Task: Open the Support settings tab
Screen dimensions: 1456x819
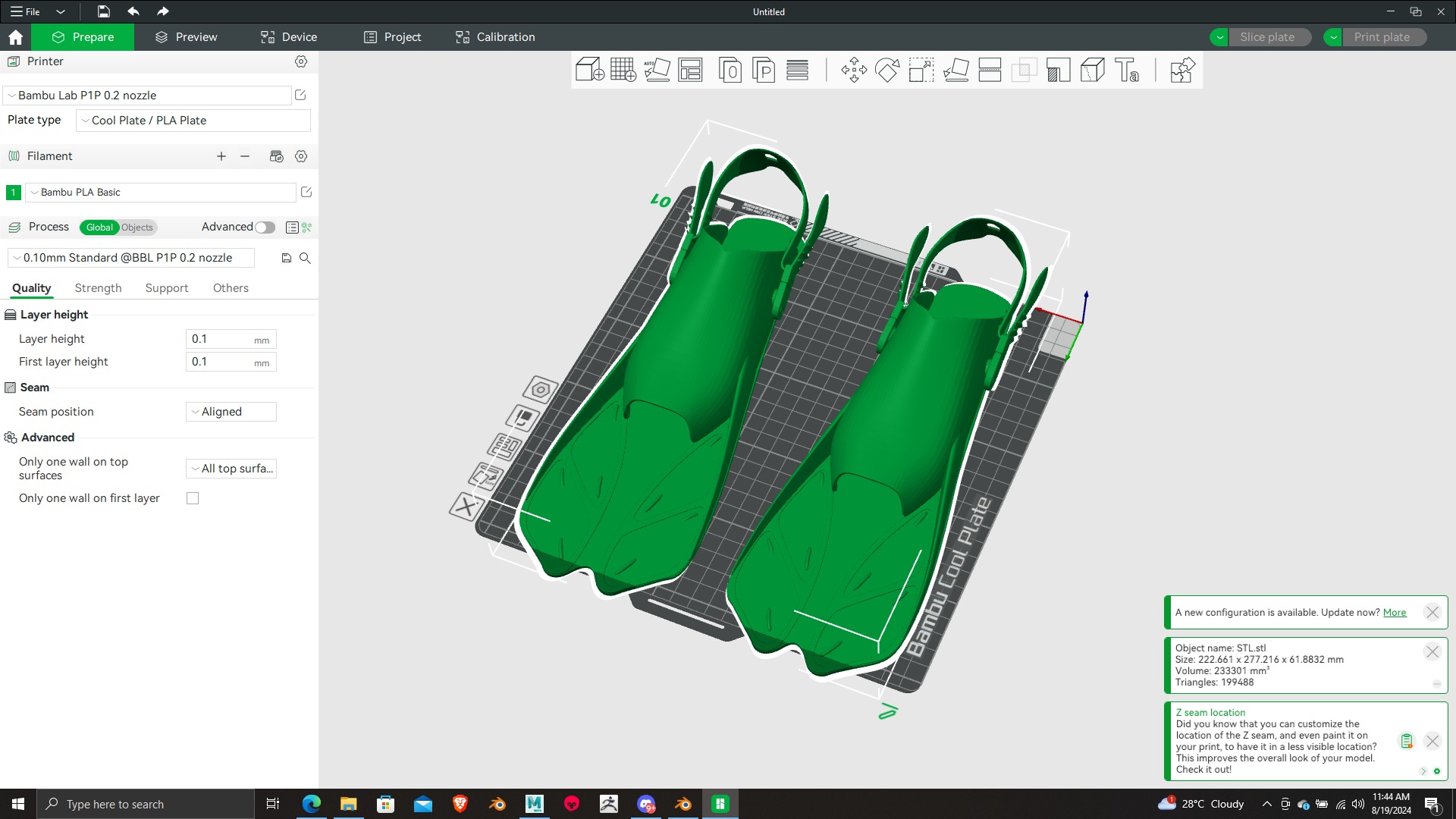Action: click(167, 288)
